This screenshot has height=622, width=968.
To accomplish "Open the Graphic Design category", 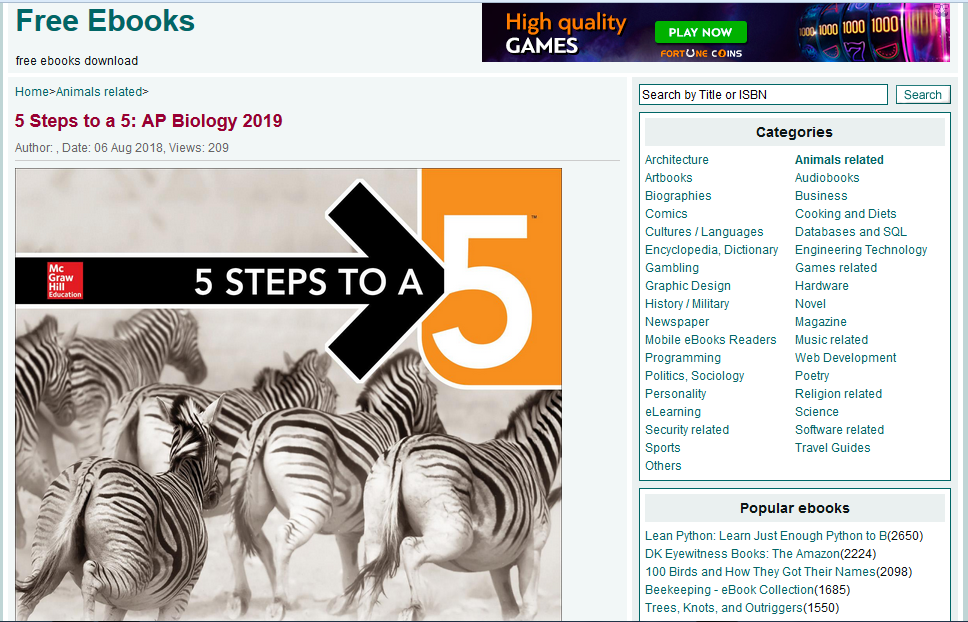I will (x=688, y=285).
